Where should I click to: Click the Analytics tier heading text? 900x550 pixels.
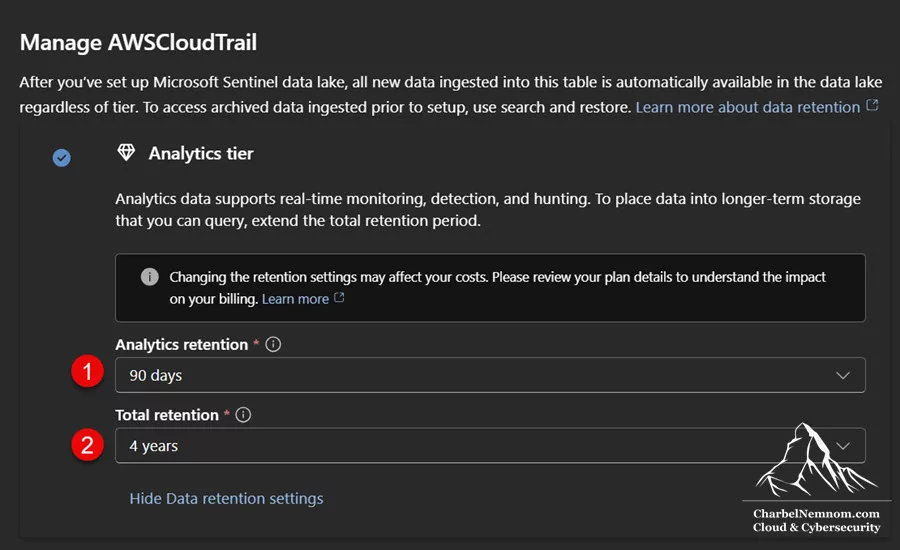click(x=201, y=153)
